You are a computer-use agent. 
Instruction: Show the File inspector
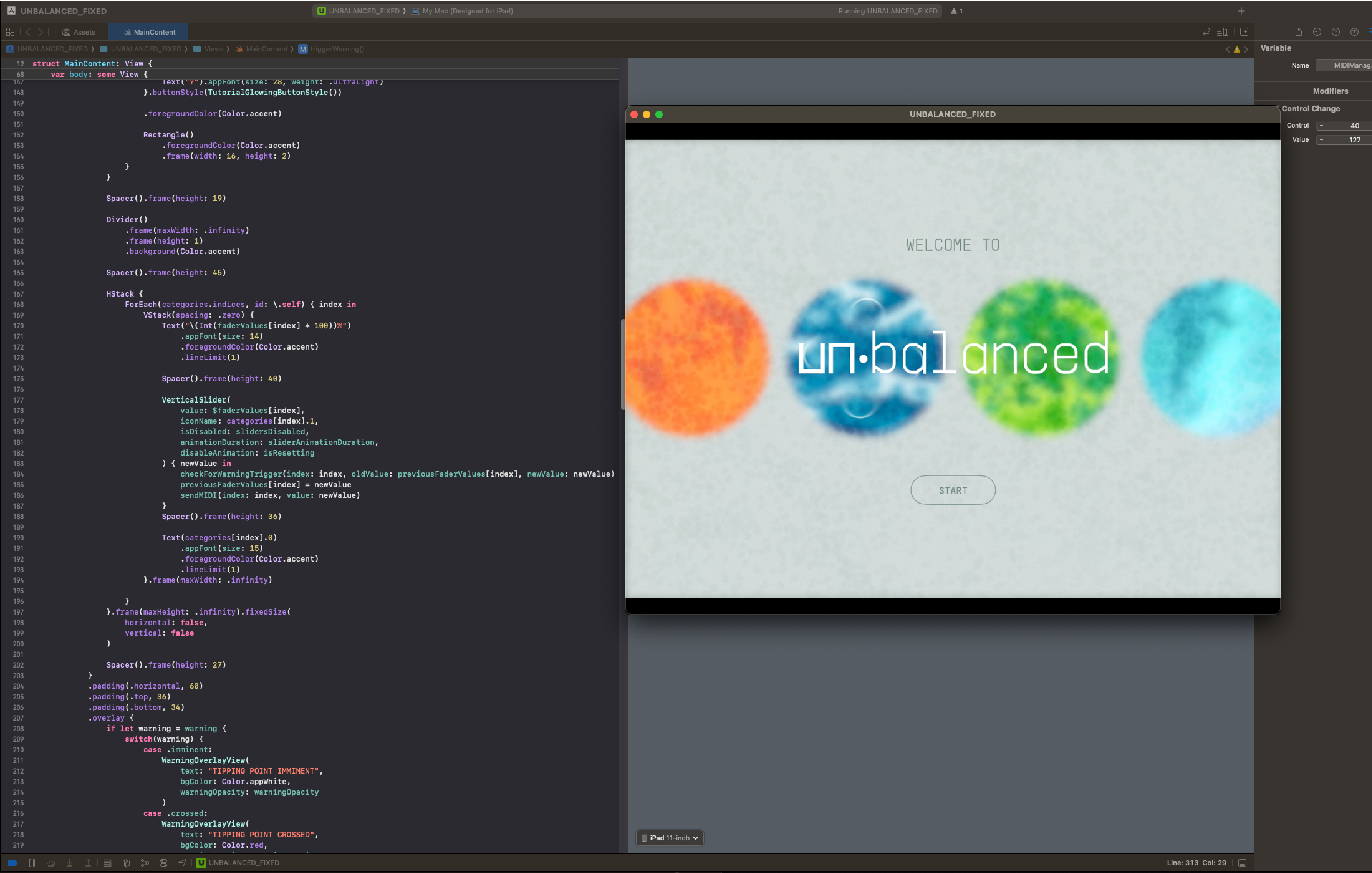point(1298,32)
